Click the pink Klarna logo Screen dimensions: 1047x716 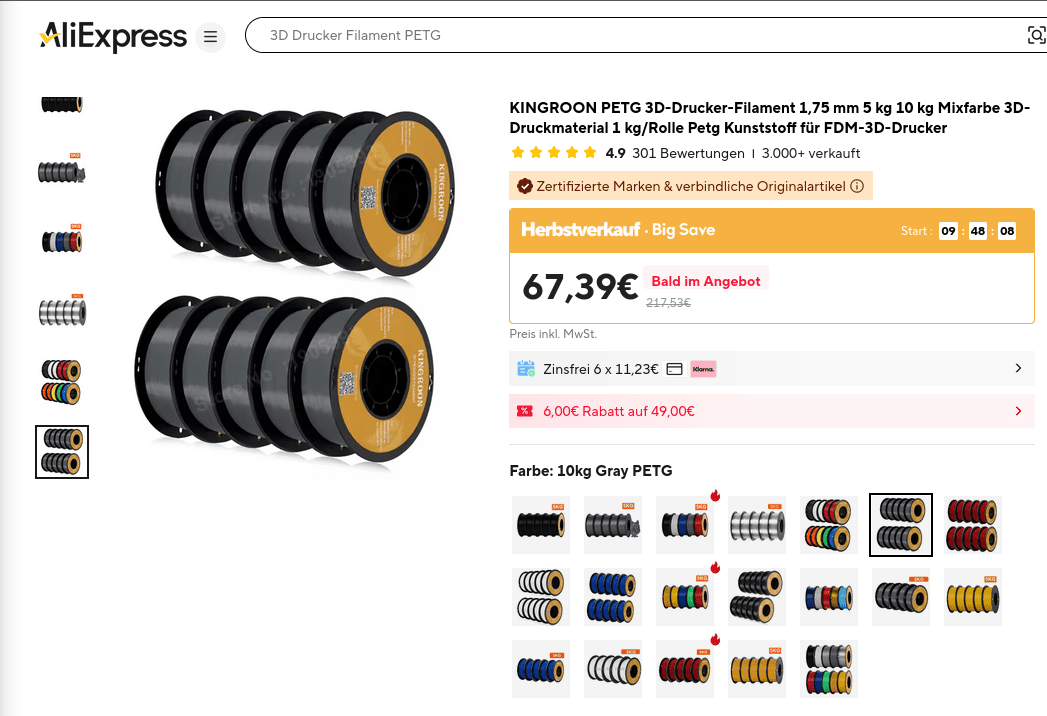(x=703, y=369)
